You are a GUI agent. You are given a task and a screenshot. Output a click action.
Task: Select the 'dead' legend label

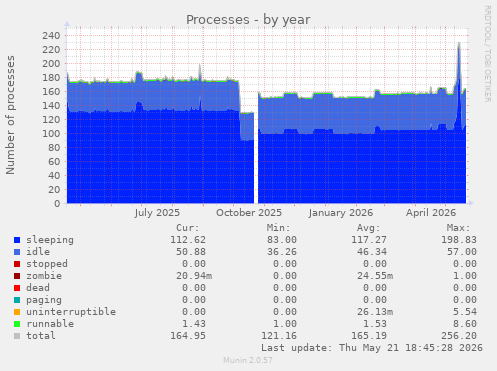click(x=38, y=288)
